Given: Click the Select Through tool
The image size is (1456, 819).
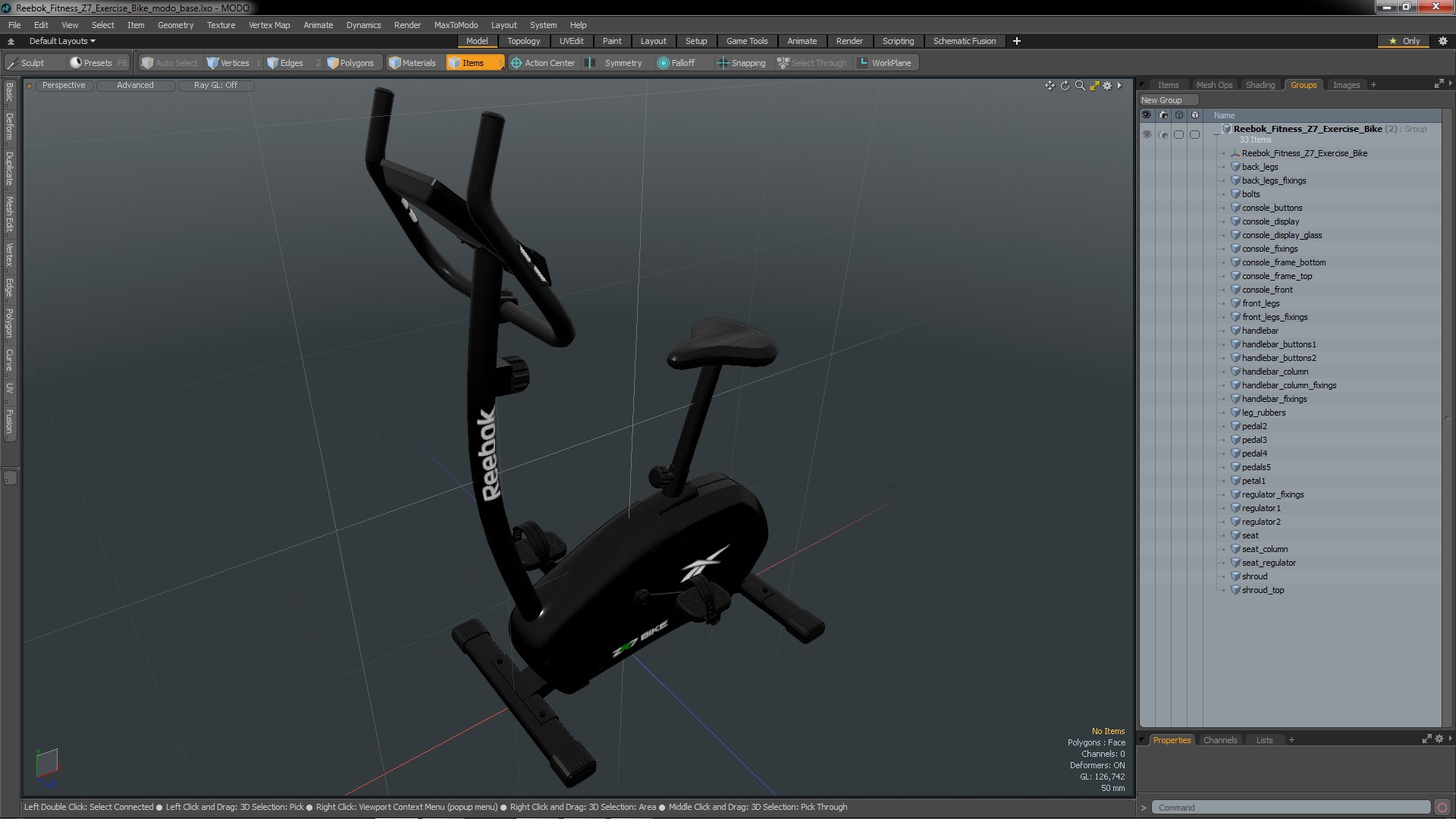Looking at the screenshot, I should tap(812, 63).
